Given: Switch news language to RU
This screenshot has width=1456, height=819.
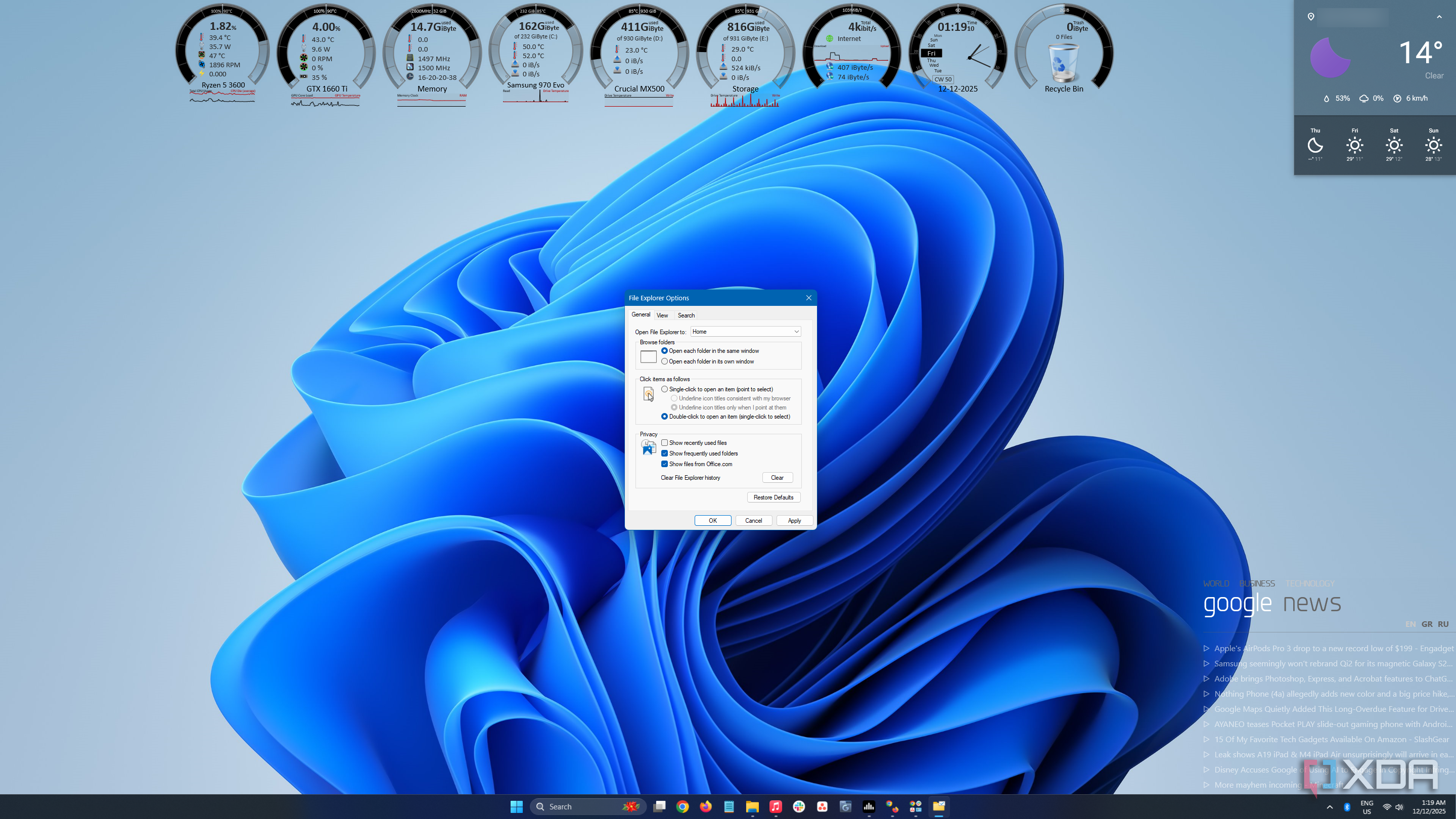Looking at the screenshot, I should point(1443,624).
